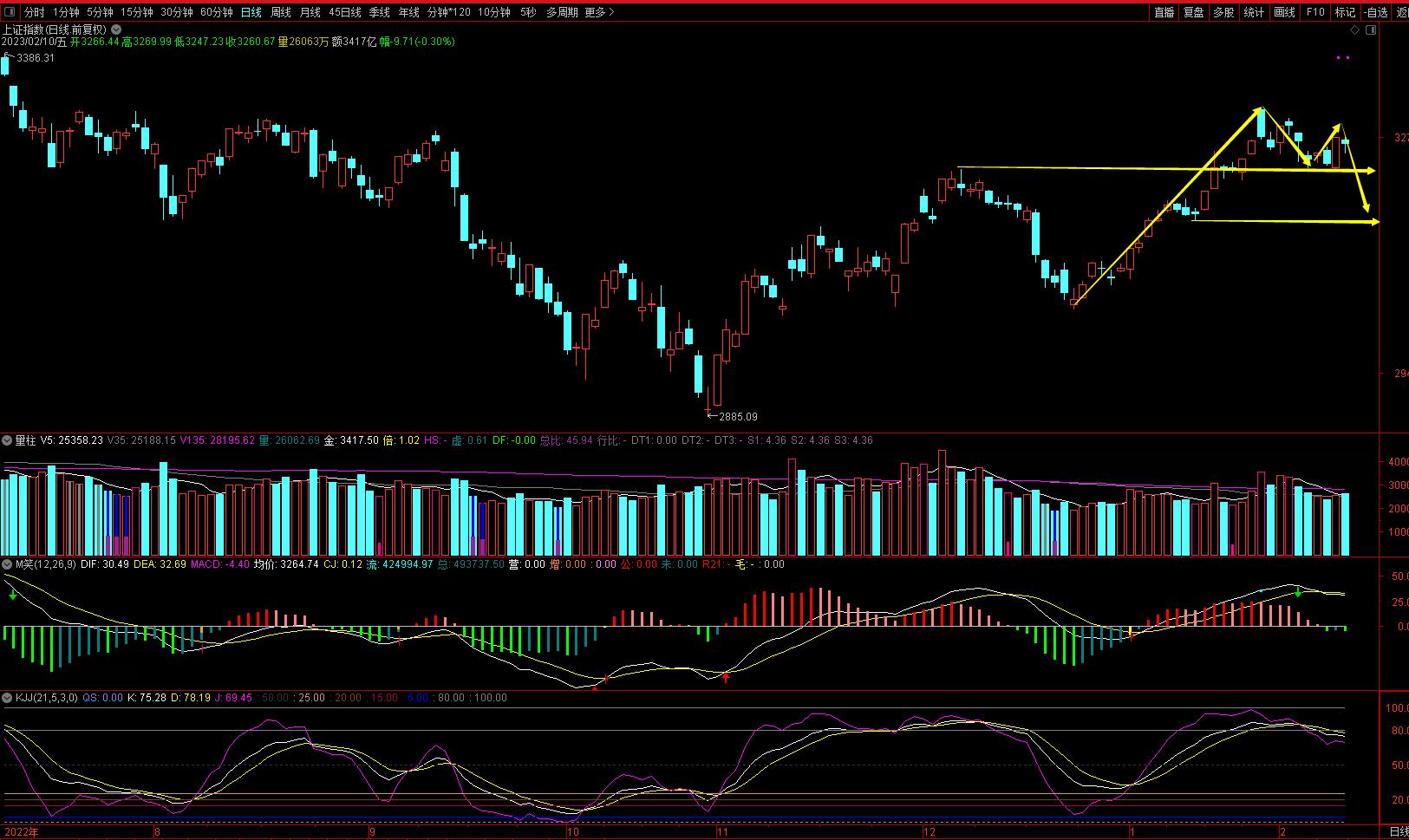Open the 量柱 volume indicator dropdown
Viewport: 1409px width, 840px height.
[7, 440]
